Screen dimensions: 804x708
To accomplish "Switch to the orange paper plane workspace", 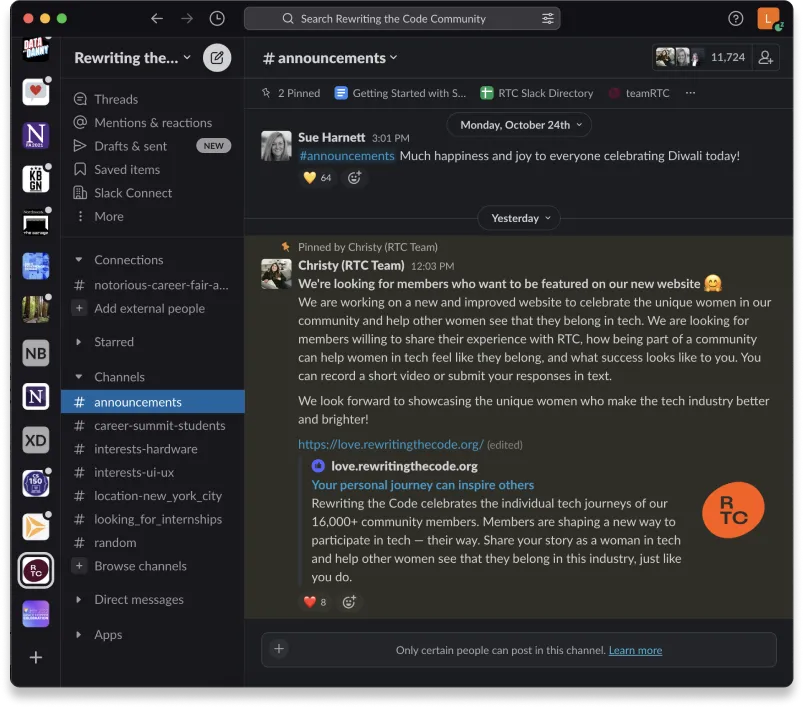I will coord(36,527).
